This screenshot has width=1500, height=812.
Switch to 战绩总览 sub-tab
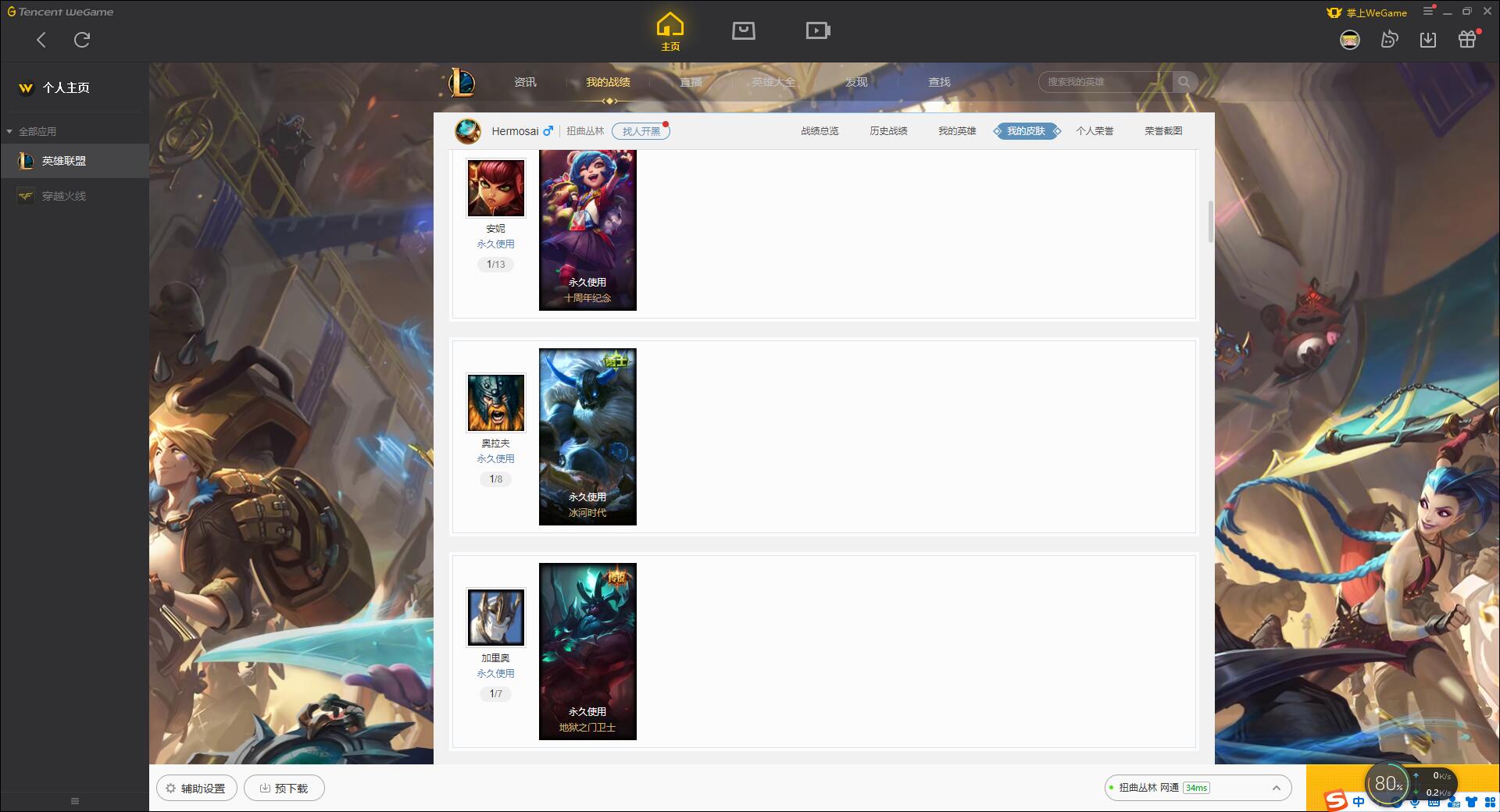pyautogui.click(x=820, y=131)
